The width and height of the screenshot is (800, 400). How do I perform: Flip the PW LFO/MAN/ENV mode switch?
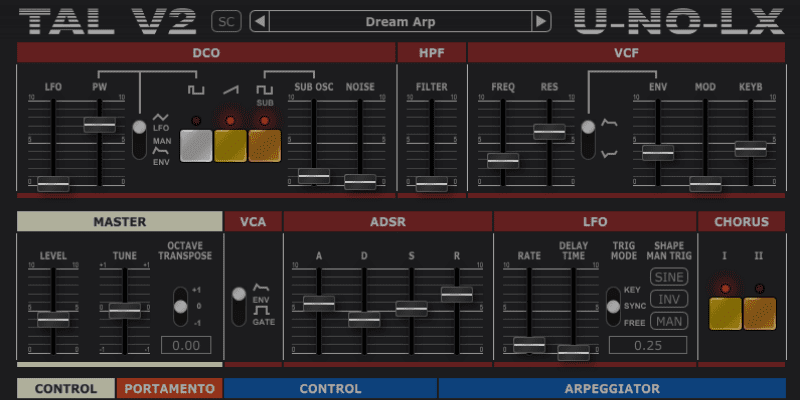pos(139,139)
